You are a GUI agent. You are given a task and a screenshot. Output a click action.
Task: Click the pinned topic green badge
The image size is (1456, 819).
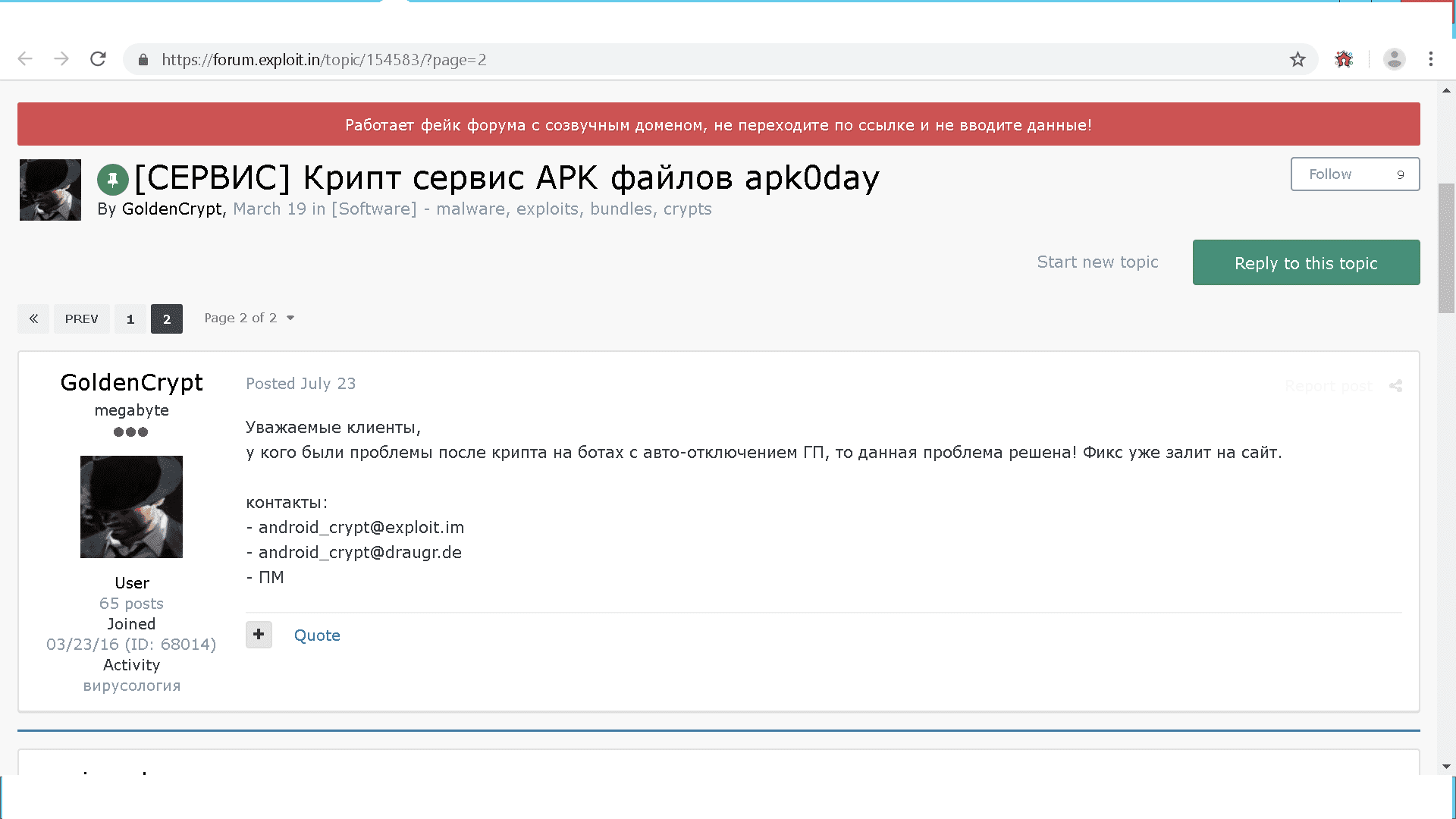click(112, 180)
